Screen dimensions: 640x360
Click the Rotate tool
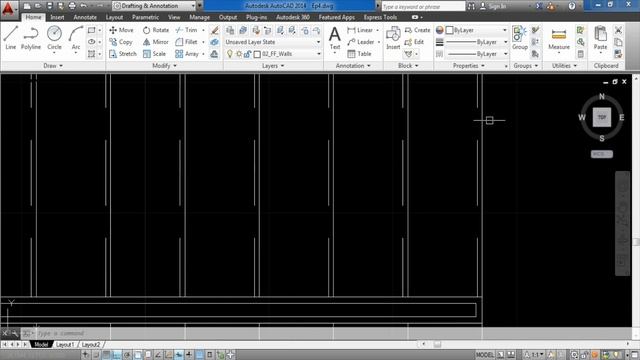coord(156,30)
